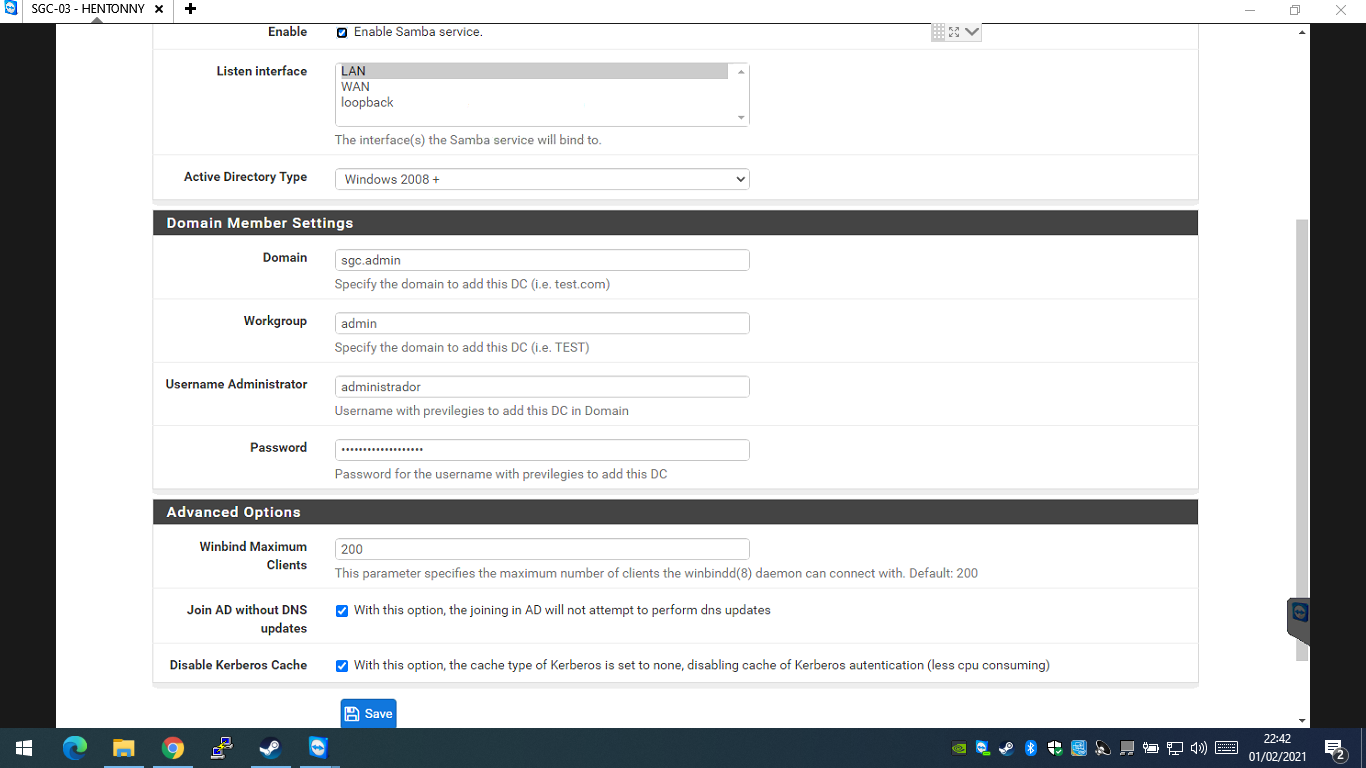Click the Domain input field
This screenshot has width=1366, height=768.
[542, 260]
